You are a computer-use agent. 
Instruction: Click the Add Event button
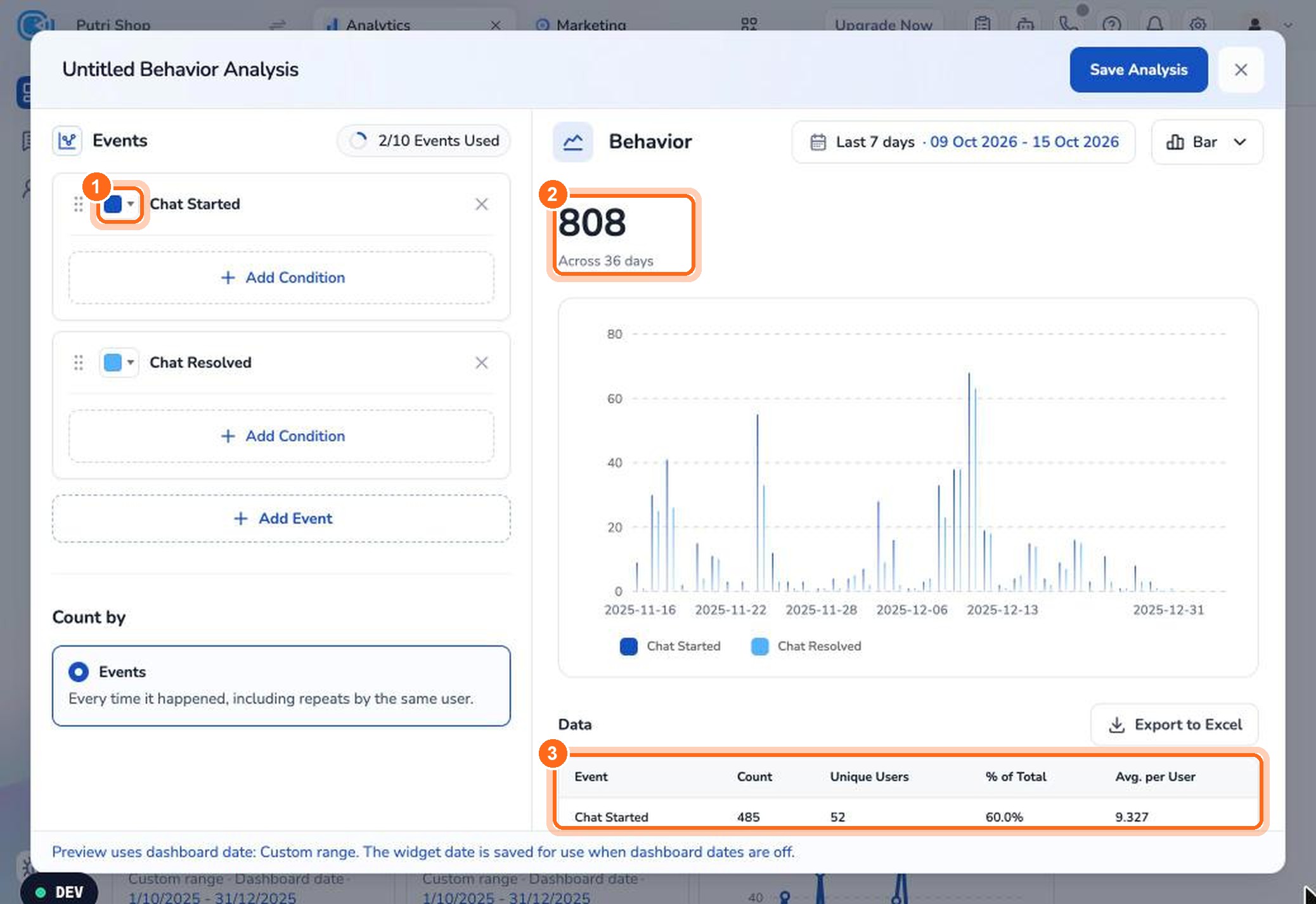click(x=281, y=519)
